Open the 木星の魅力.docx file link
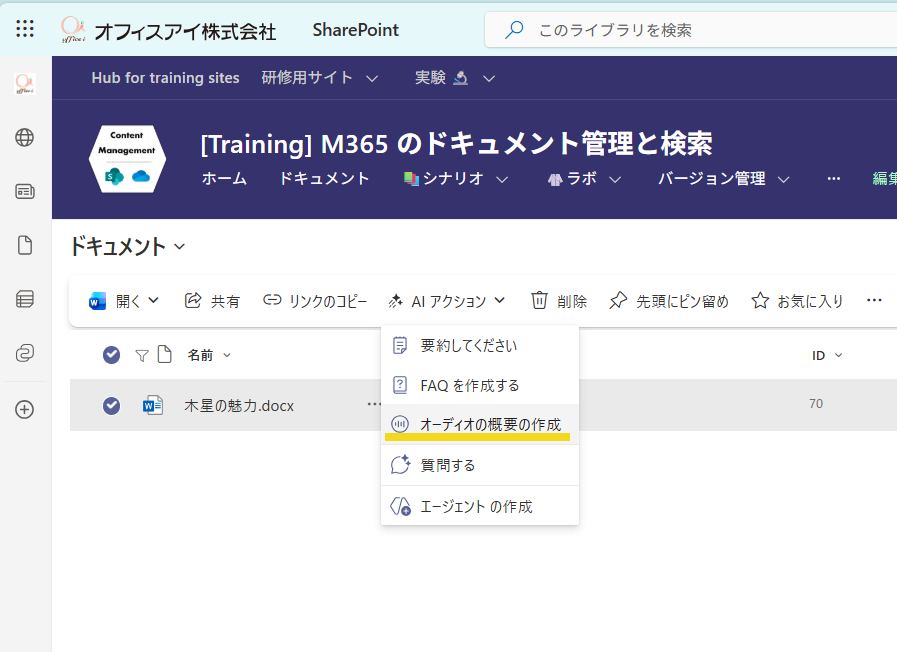 (x=239, y=406)
